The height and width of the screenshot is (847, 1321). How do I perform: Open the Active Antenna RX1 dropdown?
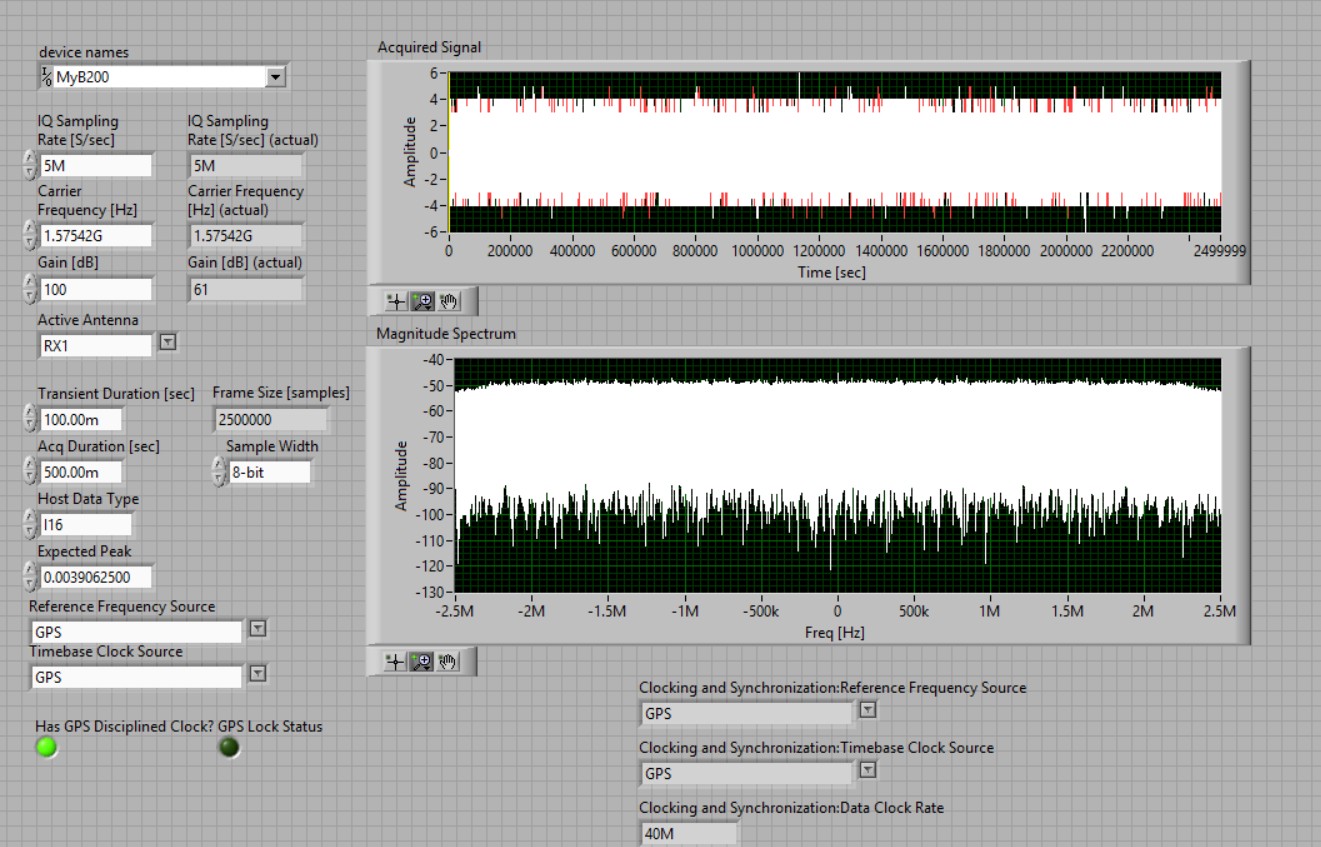pos(168,343)
